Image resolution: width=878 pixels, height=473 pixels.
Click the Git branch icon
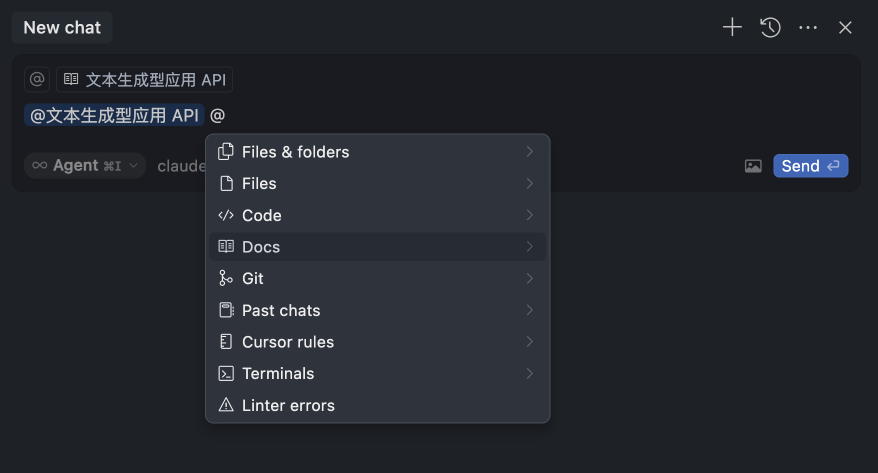point(226,279)
